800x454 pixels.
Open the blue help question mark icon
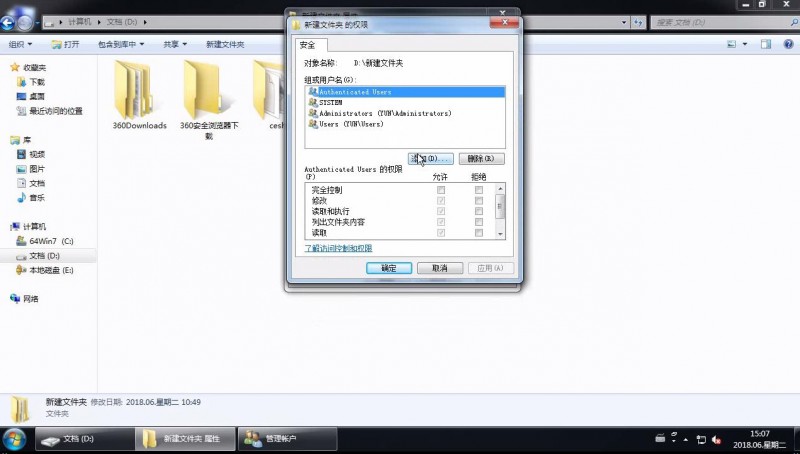tap(788, 44)
